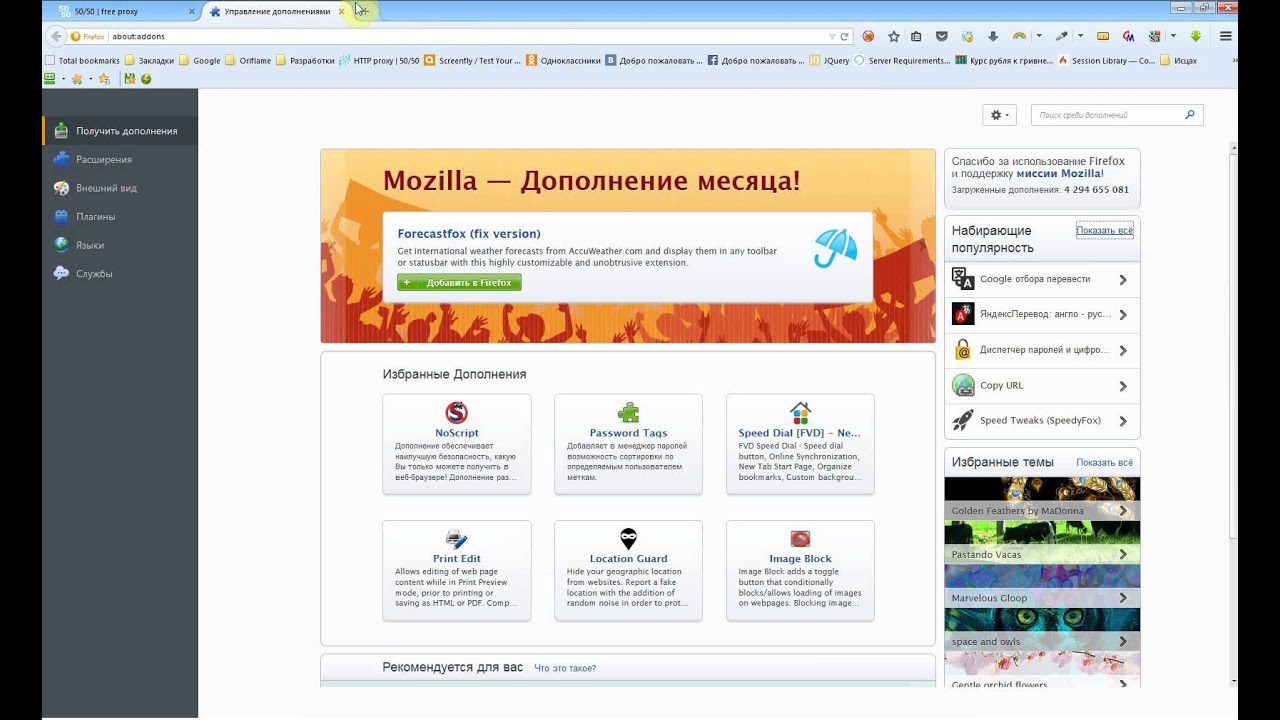Click the red-blue GM toolbar icon
Viewport: 1280px width, 720px height.
[1128, 36]
